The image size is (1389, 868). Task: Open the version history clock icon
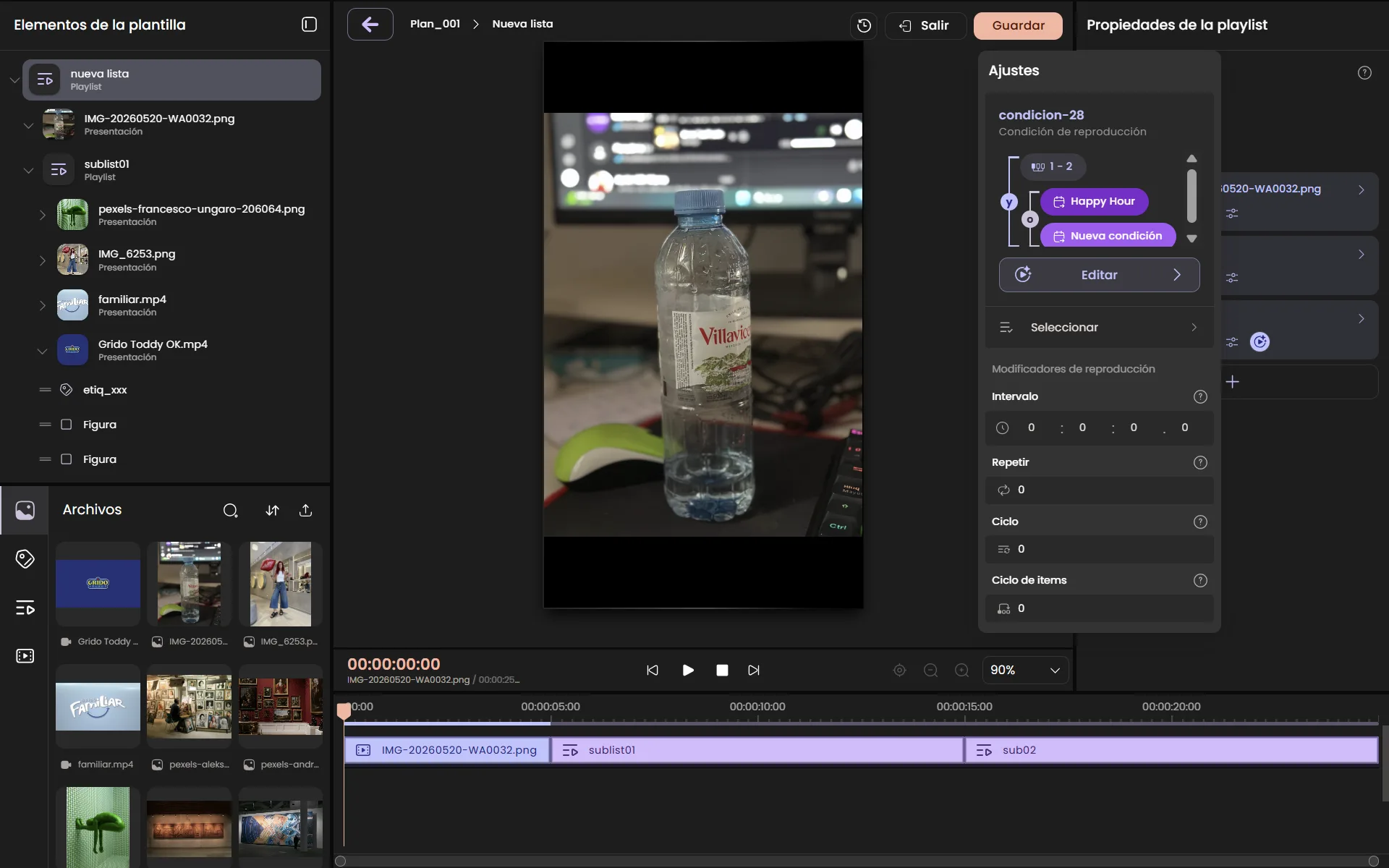point(864,25)
